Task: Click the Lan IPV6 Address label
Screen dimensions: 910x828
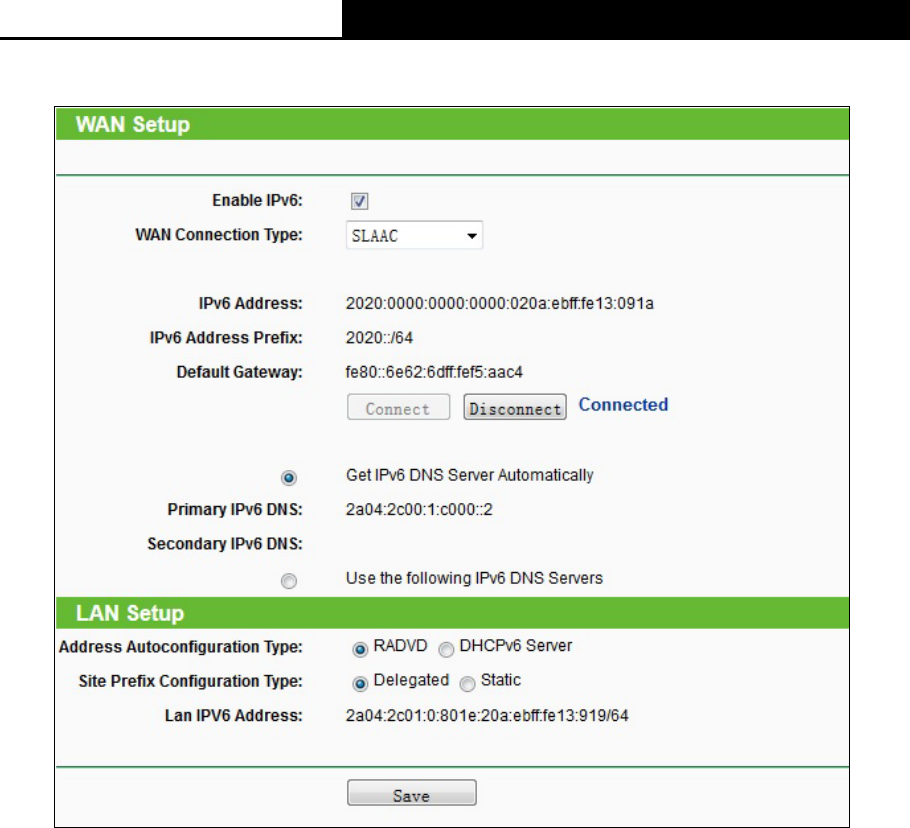Action: click(x=233, y=715)
